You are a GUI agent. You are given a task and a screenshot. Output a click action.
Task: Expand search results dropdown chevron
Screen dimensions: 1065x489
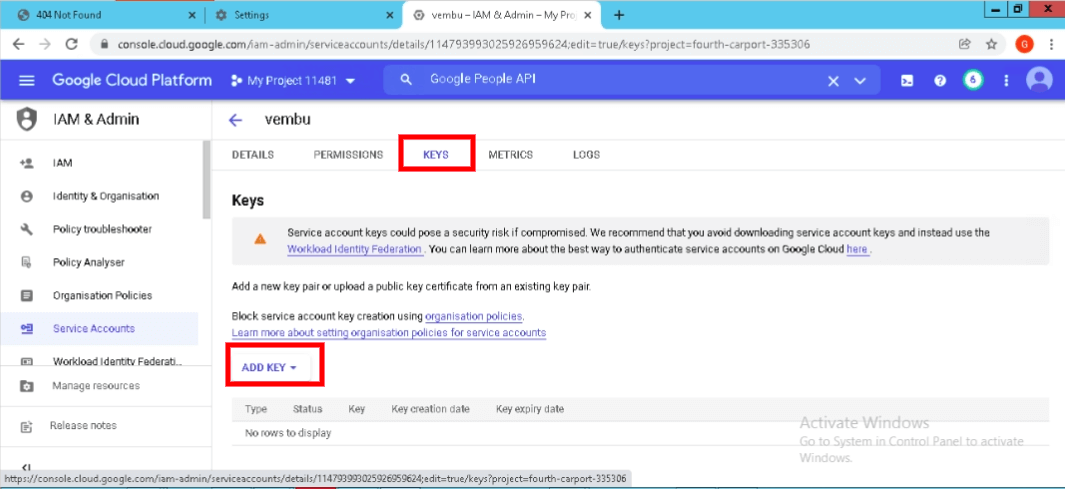click(861, 81)
